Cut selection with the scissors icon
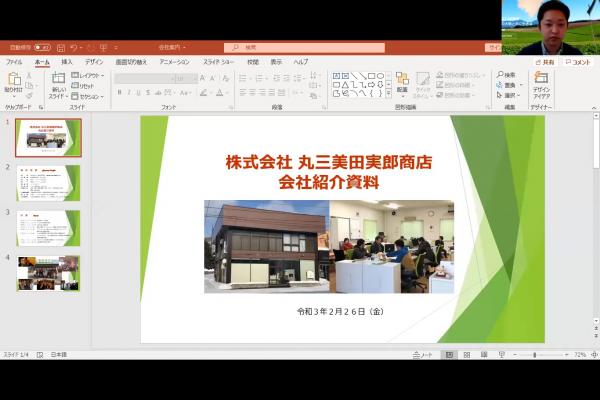This screenshot has width=600, height=400. [29, 76]
